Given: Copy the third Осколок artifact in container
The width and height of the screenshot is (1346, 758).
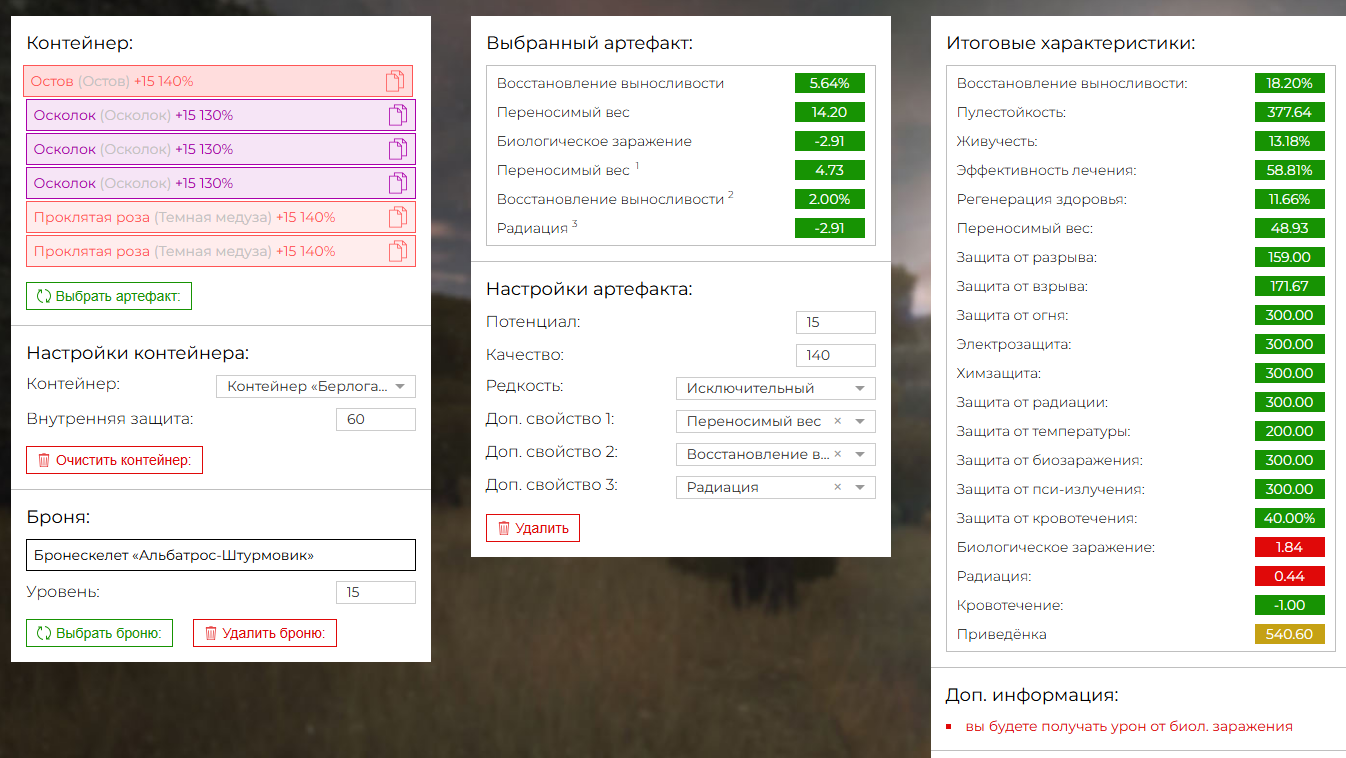Looking at the screenshot, I should (x=398, y=183).
